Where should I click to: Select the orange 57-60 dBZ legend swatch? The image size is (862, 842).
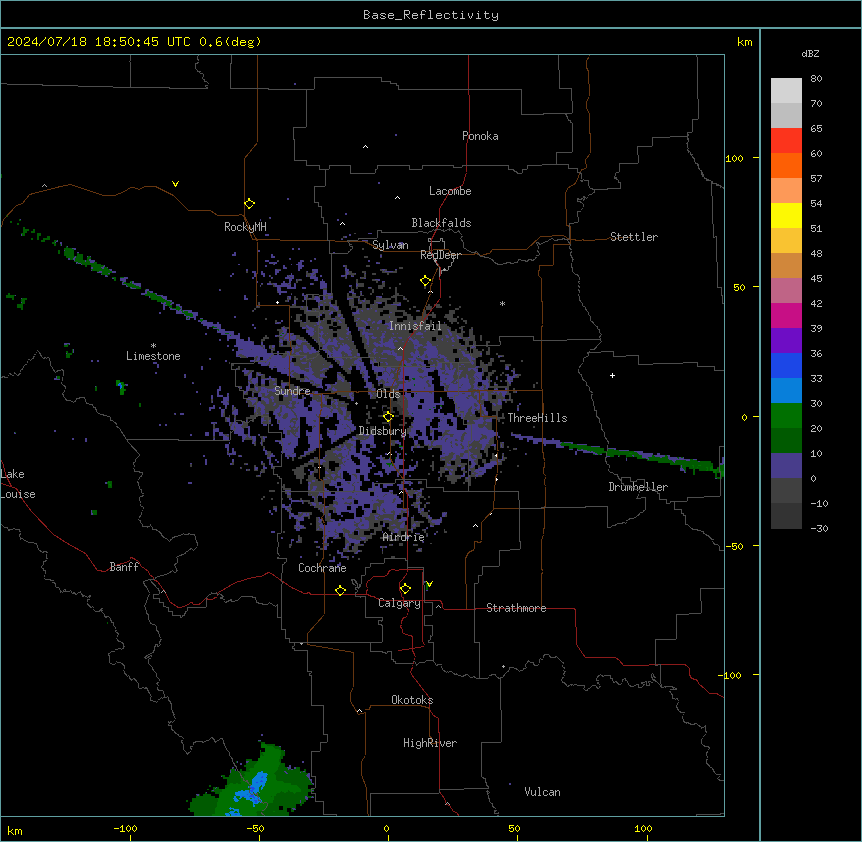coord(786,165)
